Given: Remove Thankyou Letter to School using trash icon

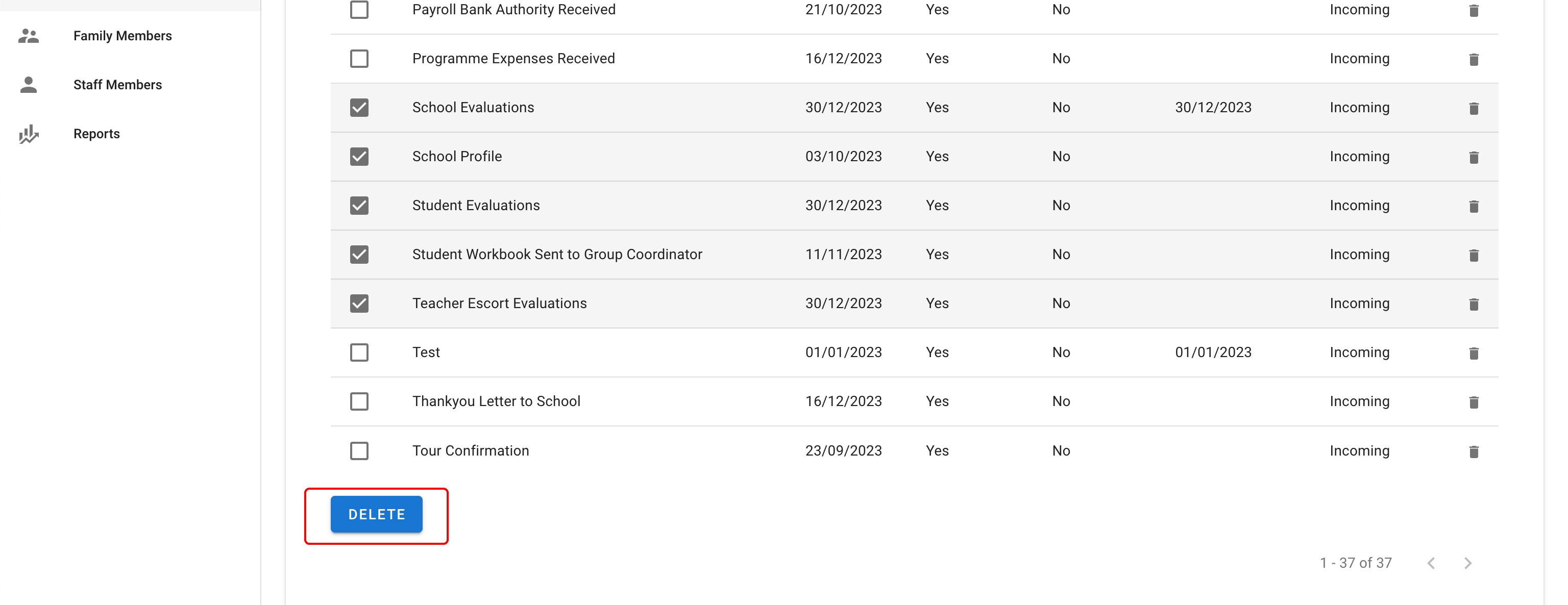Looking at the screenshot, I should tap(1473, 402).
